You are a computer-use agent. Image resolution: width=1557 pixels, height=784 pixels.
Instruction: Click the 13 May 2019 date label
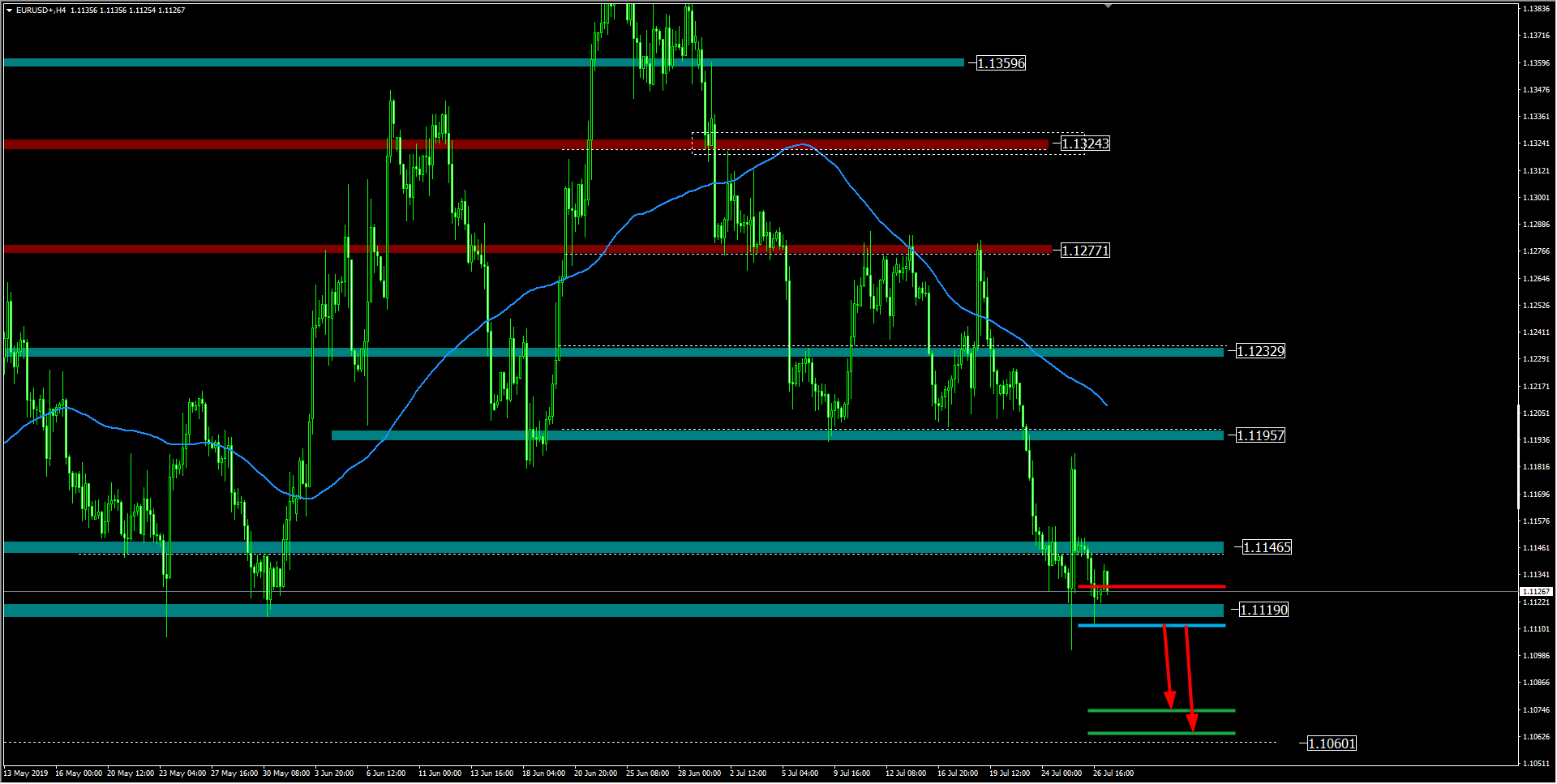[x=26, y=773]
